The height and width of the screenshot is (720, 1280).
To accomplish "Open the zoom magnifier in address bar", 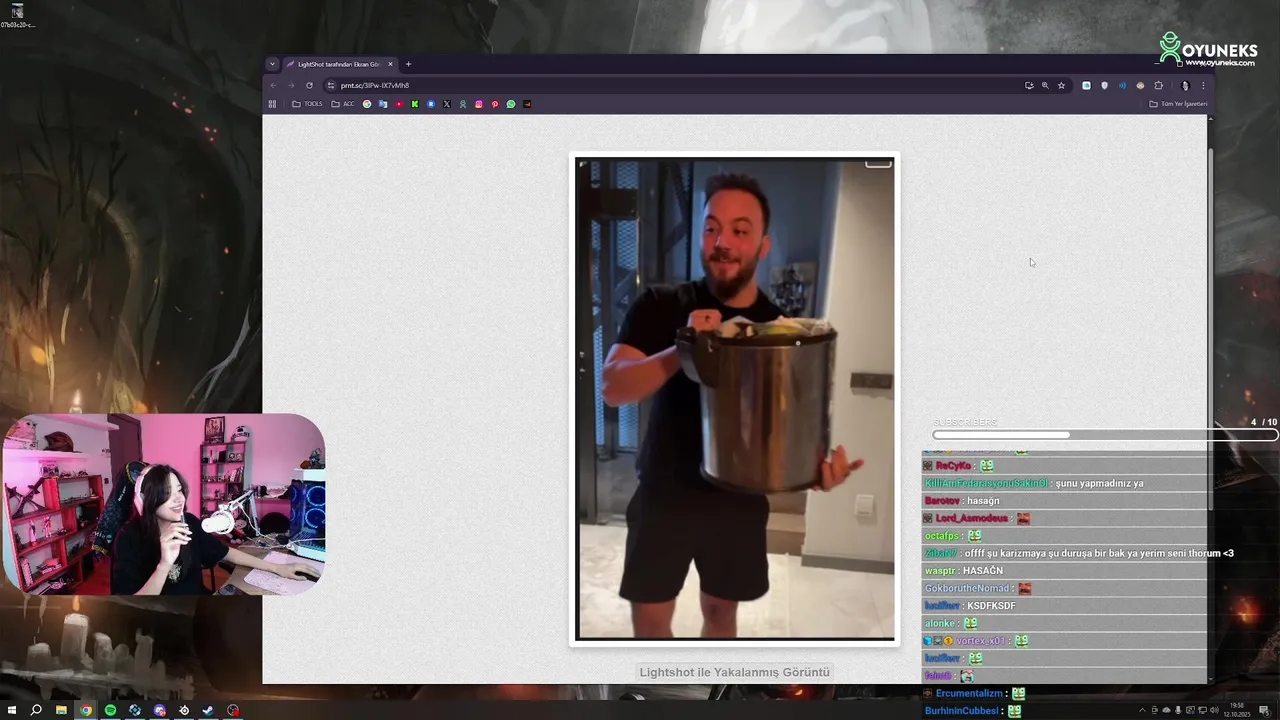I will pyautogui.click(x=1045, y=85).
